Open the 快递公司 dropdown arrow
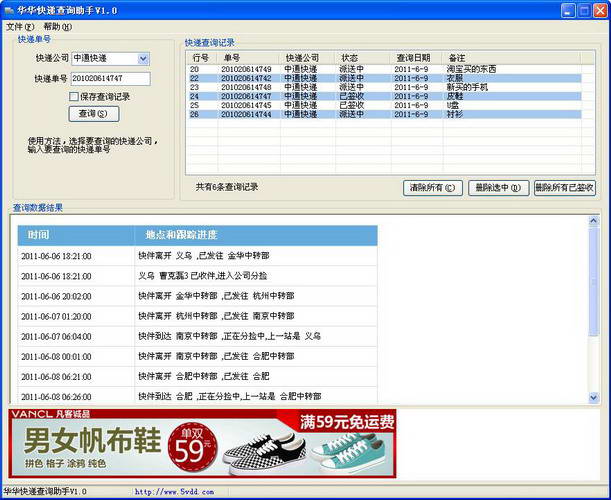 click(x=143, y=59)
